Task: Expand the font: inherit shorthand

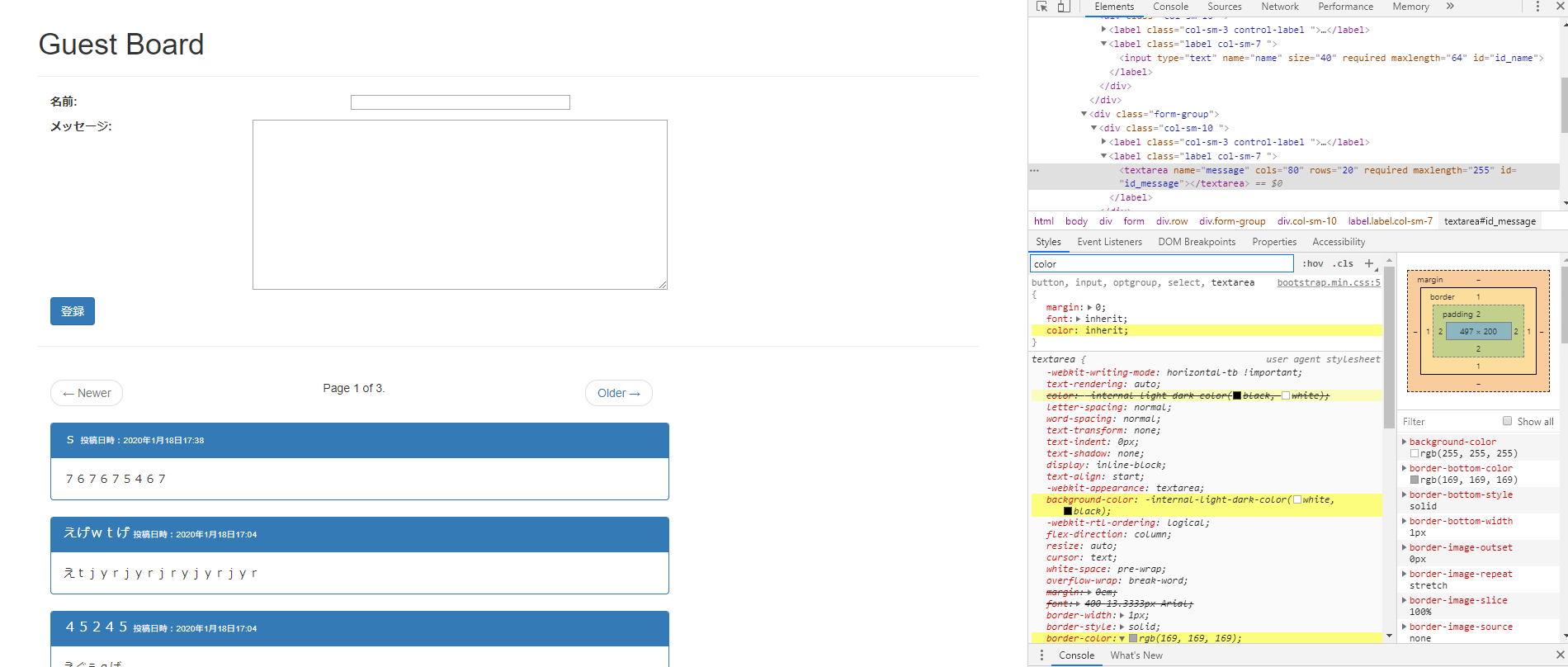Action: pos(1079,319)
